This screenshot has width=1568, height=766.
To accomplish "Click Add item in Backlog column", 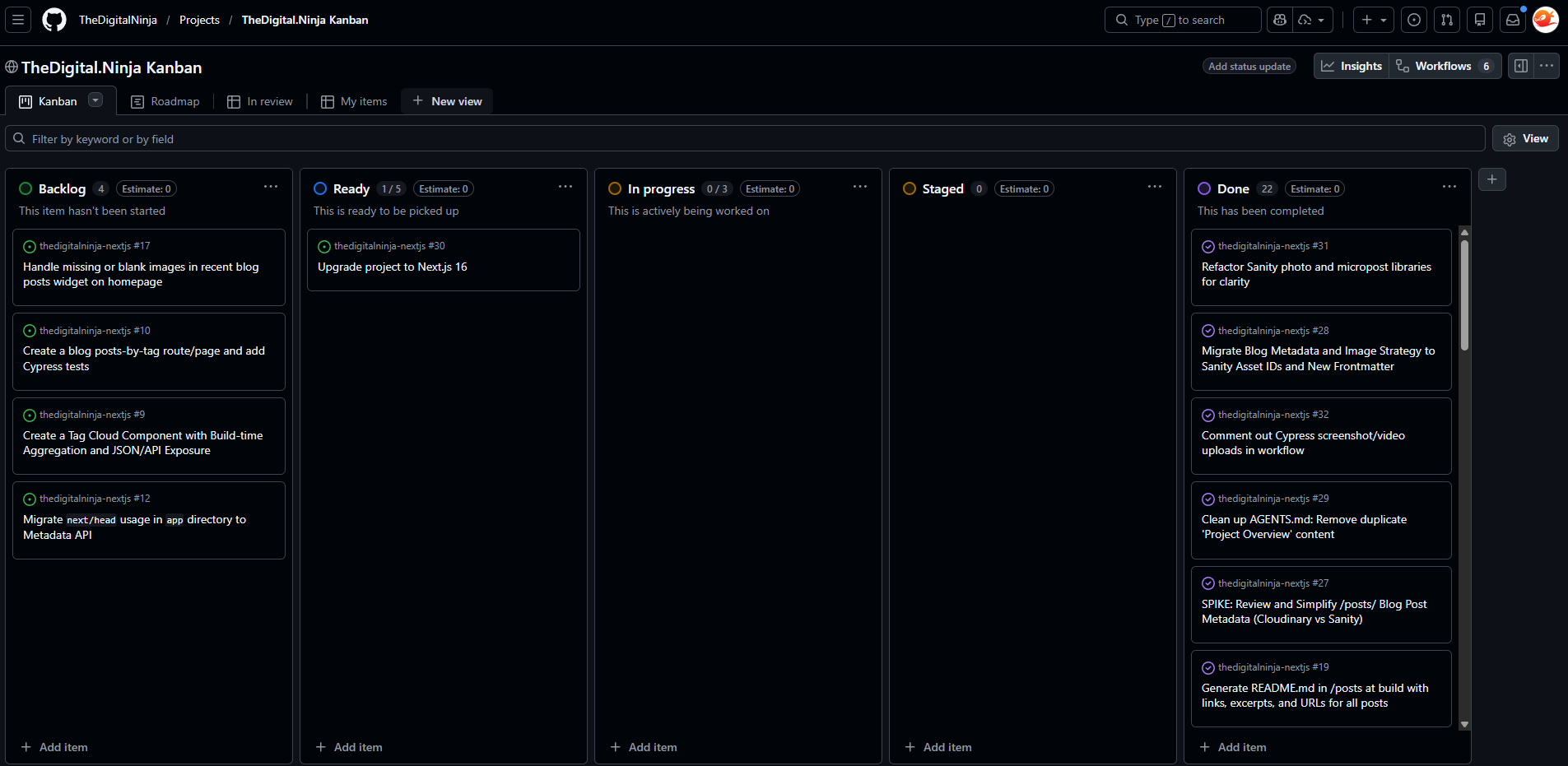I will pos(54,747).
